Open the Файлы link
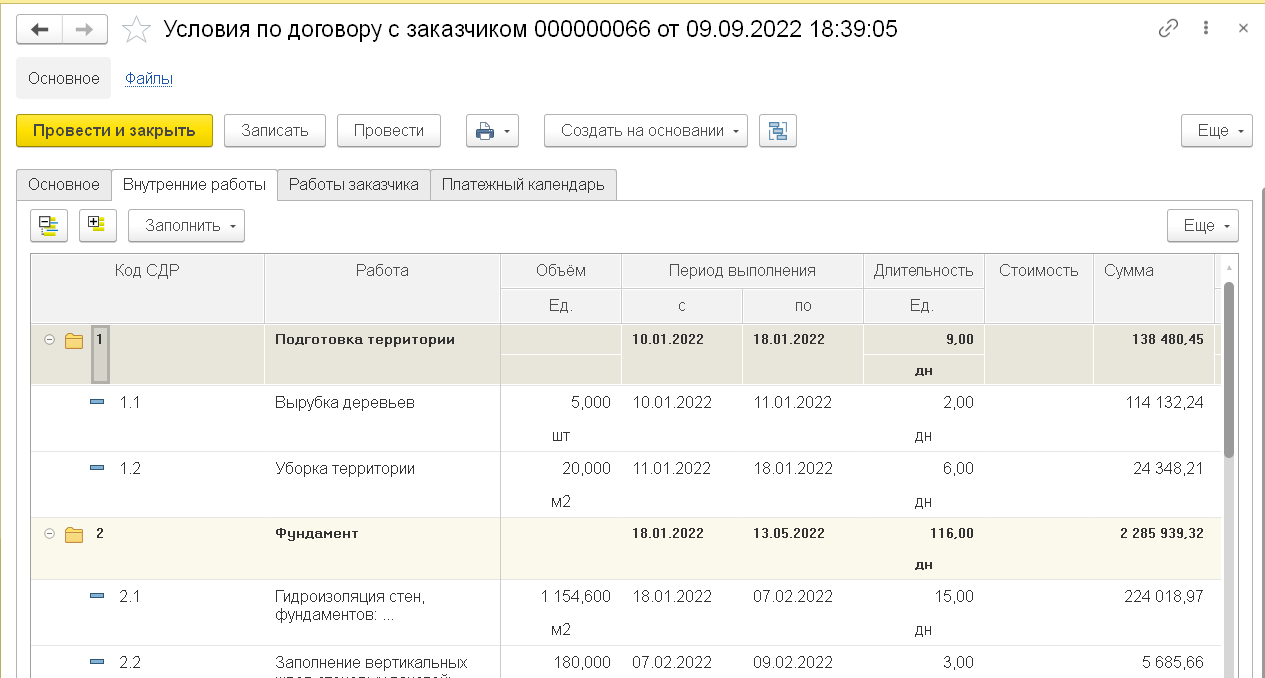The image size is (1265, 678). click(149, 78)
